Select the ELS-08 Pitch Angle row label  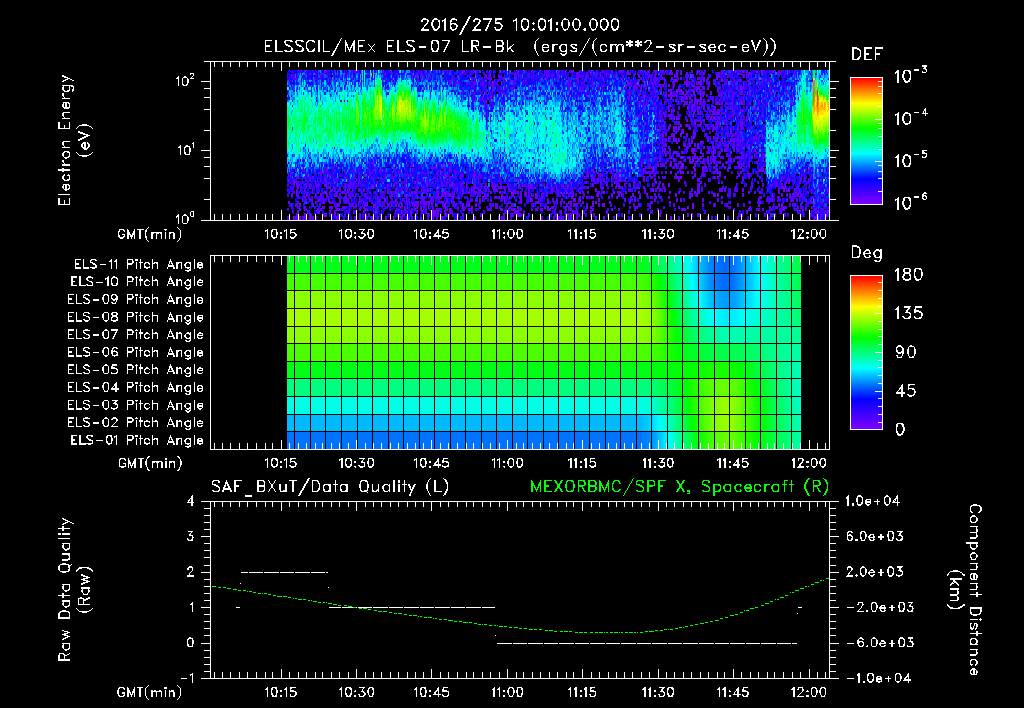pos(136,317)
